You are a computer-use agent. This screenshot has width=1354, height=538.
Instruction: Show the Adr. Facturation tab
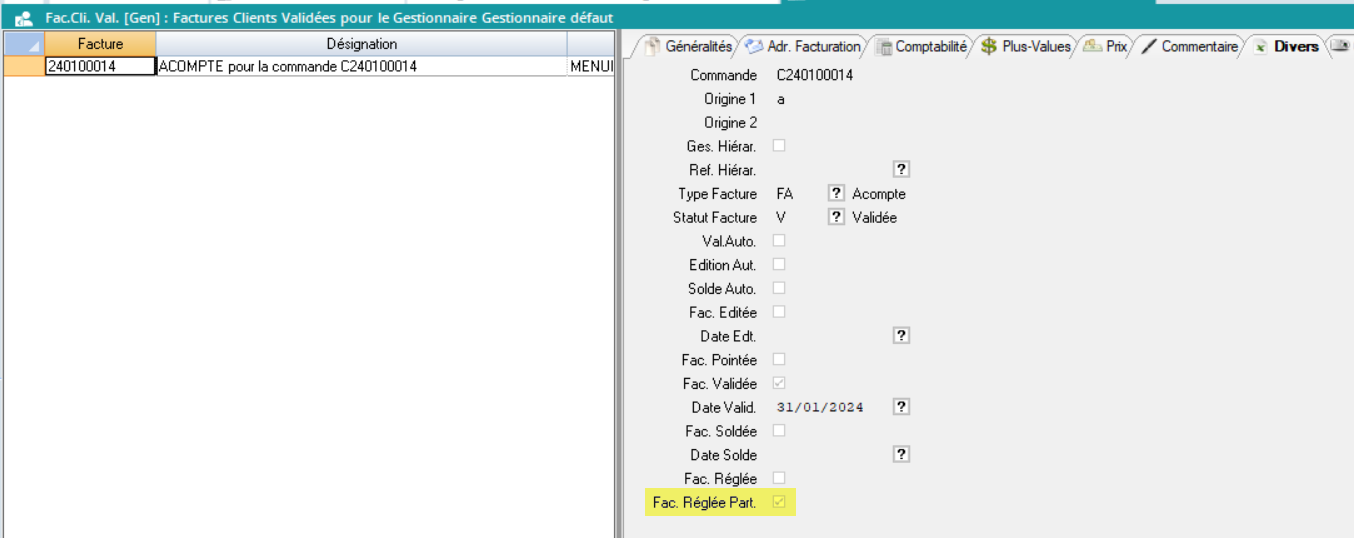pos(804,46)
